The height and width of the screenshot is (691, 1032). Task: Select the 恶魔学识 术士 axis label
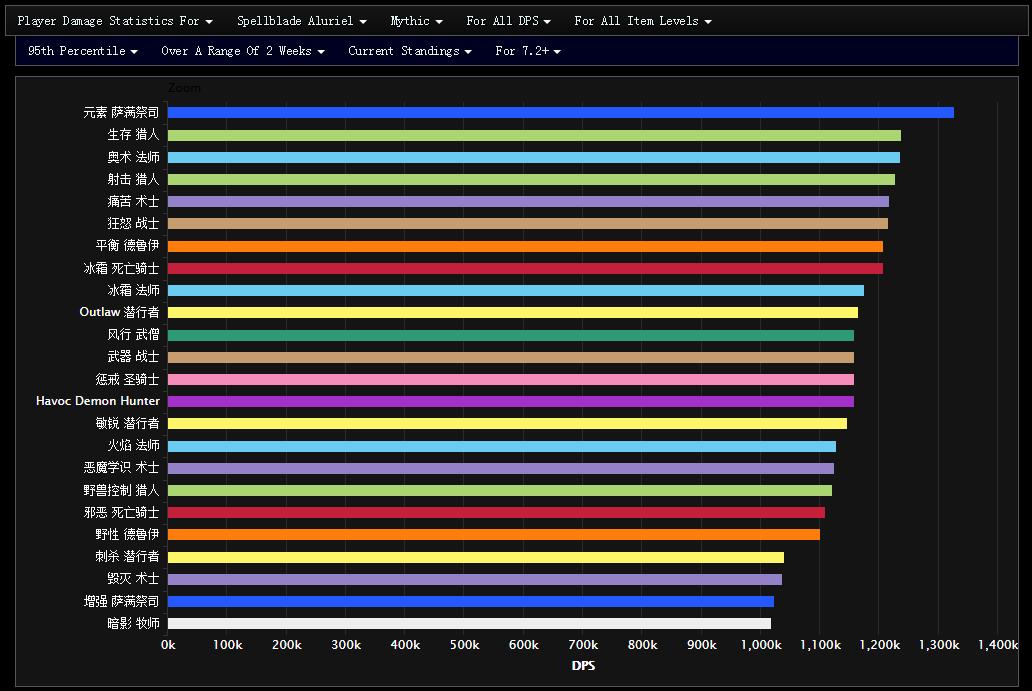pyautogui.click(x=121, y=469)
